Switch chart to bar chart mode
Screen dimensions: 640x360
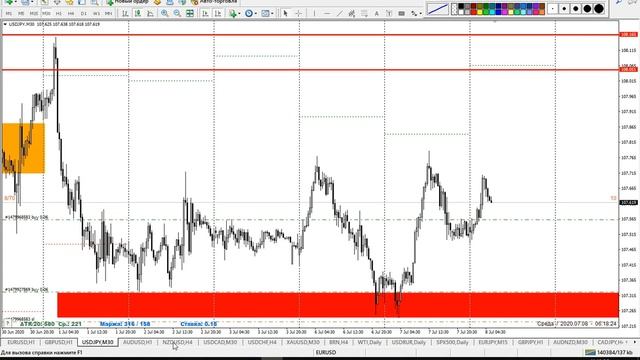click(125, 13)
